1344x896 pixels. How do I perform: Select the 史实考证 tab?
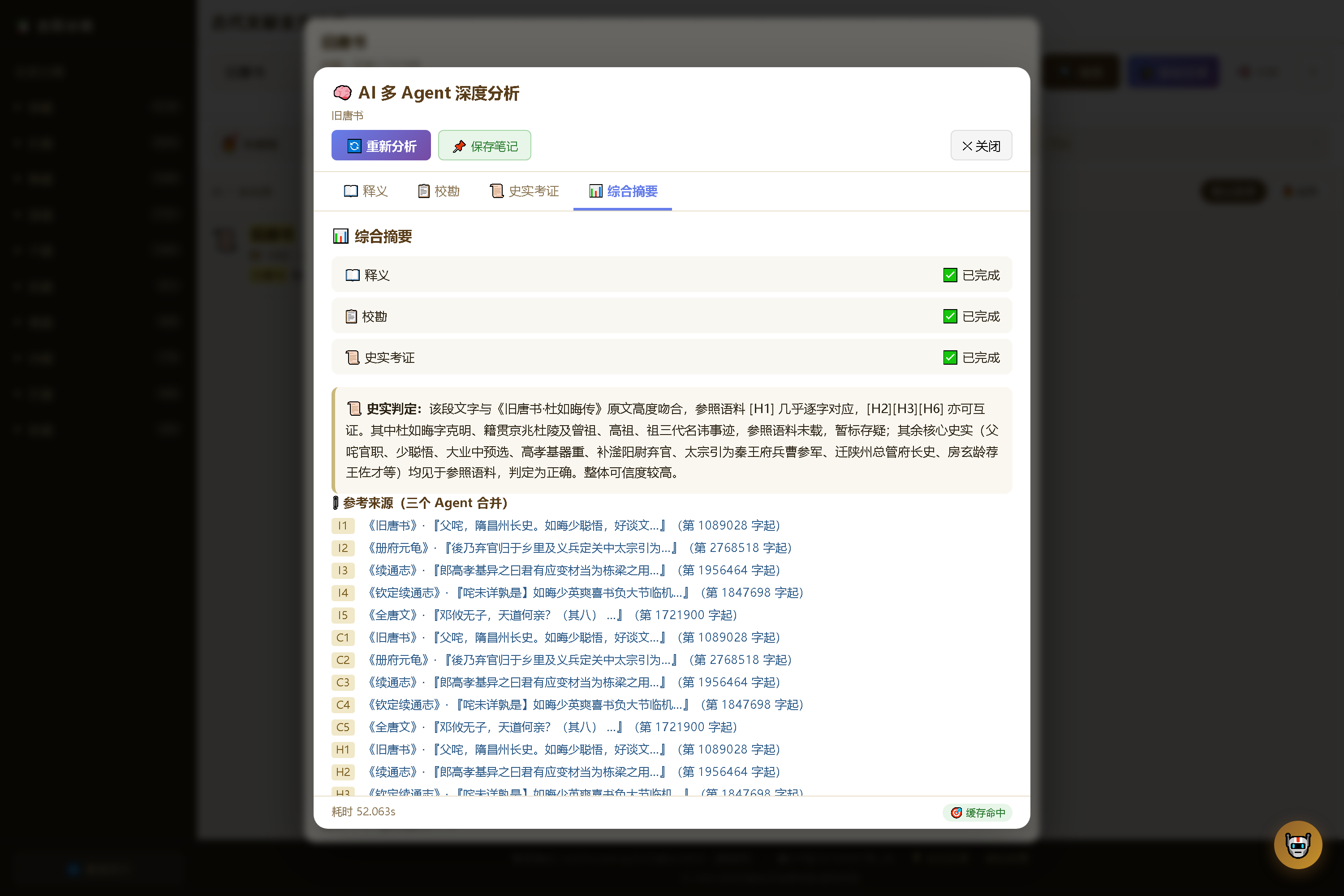pos(525,191)
